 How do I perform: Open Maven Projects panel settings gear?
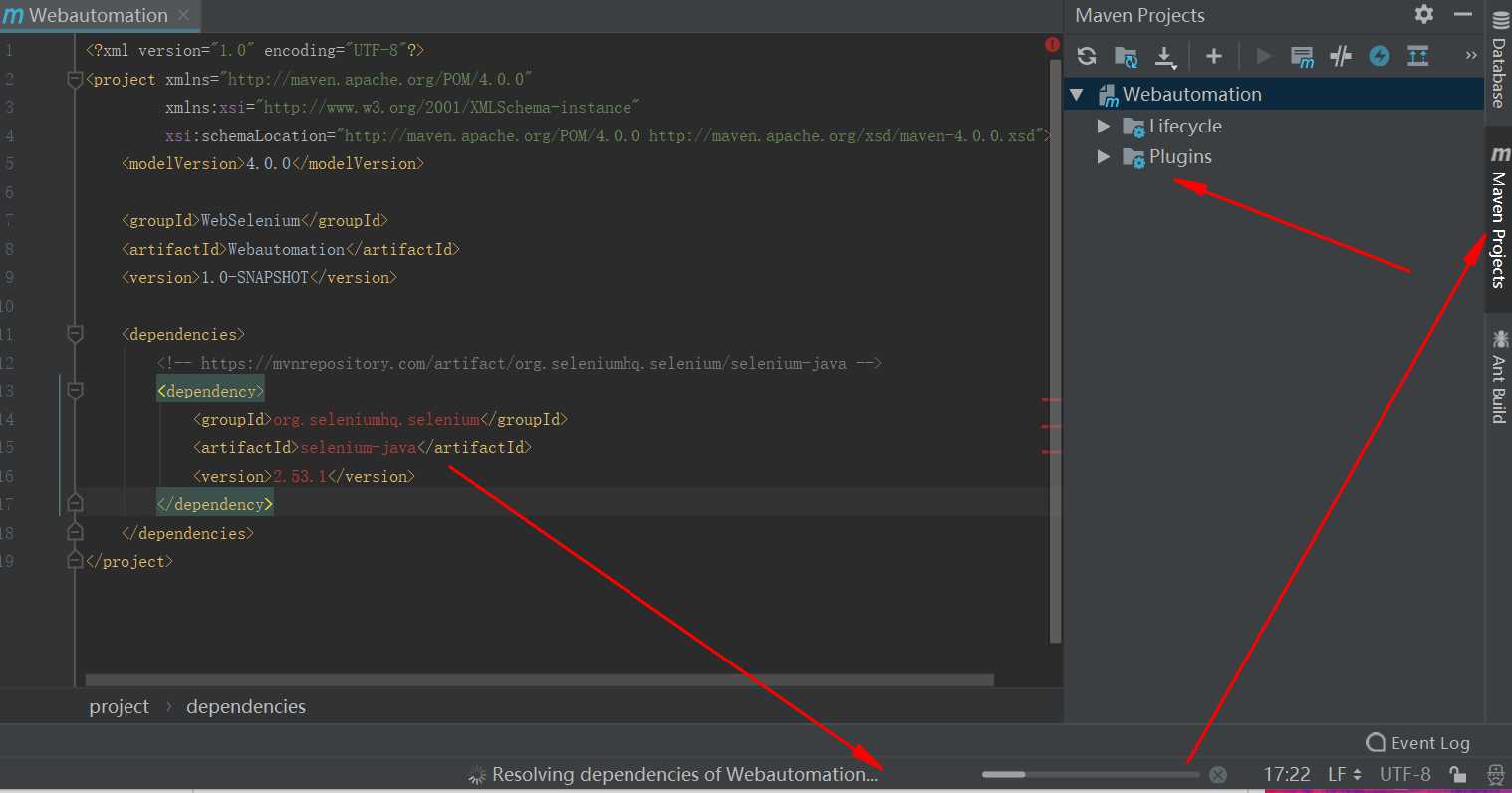(1424, 14)
